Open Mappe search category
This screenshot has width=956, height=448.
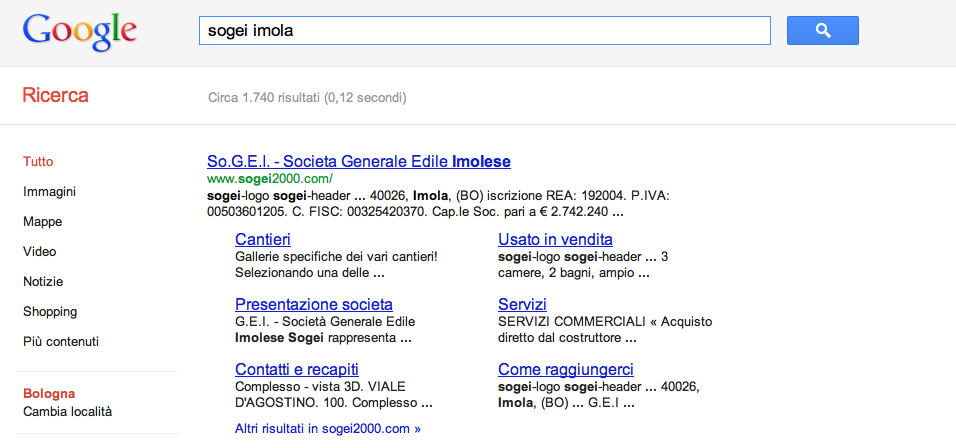pyautogui.click(x=42, y=221)
